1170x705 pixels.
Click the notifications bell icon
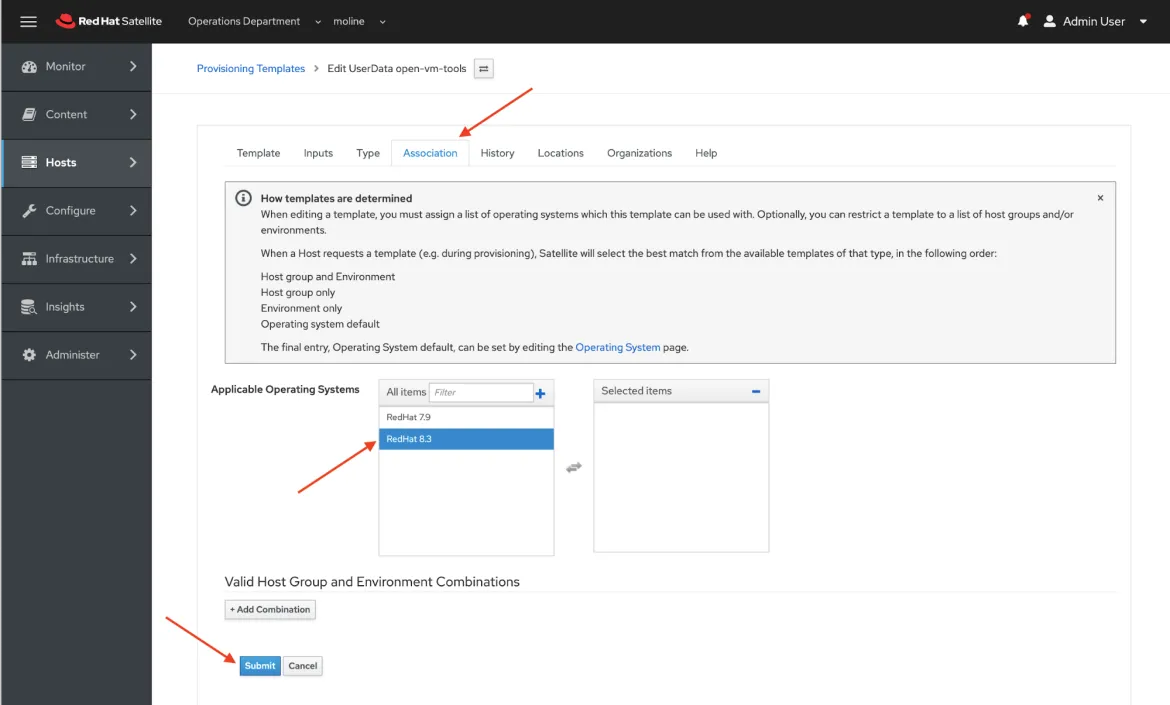tap(1023, 21)
